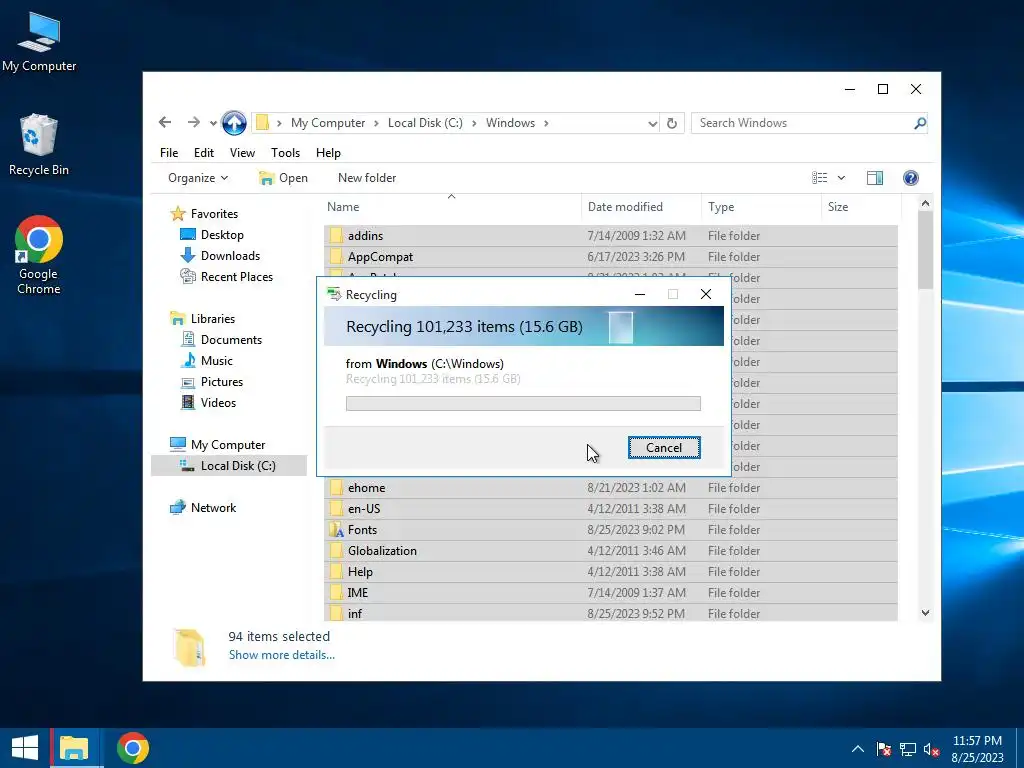Select the ehome folder icon

click(336, 487)
